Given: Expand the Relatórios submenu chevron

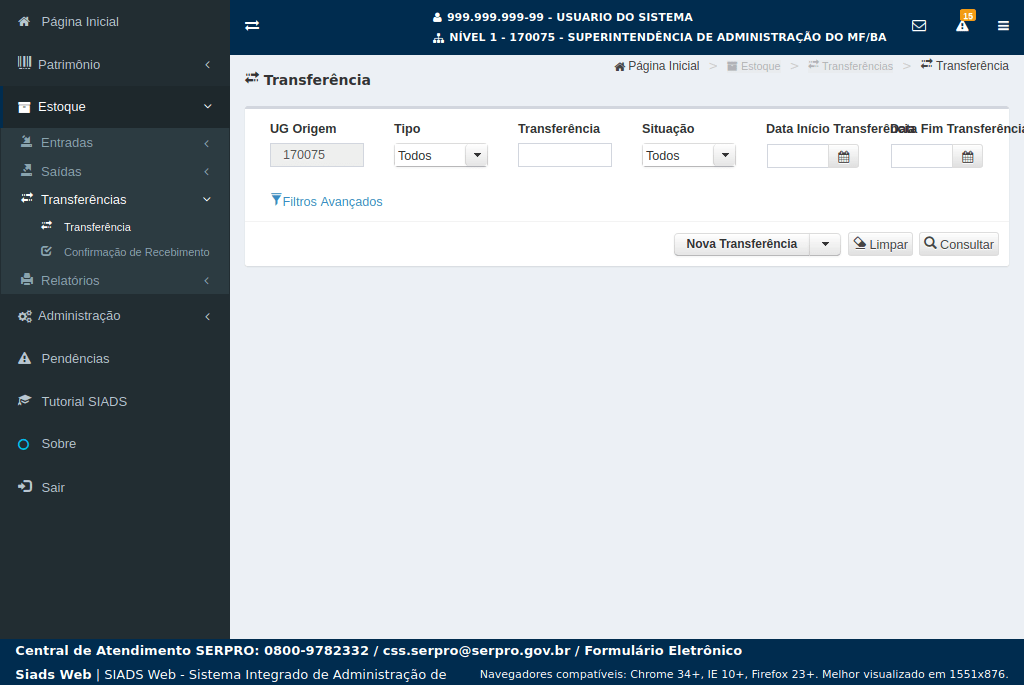Looking at the screenshot, I should [x=206, y=281].
